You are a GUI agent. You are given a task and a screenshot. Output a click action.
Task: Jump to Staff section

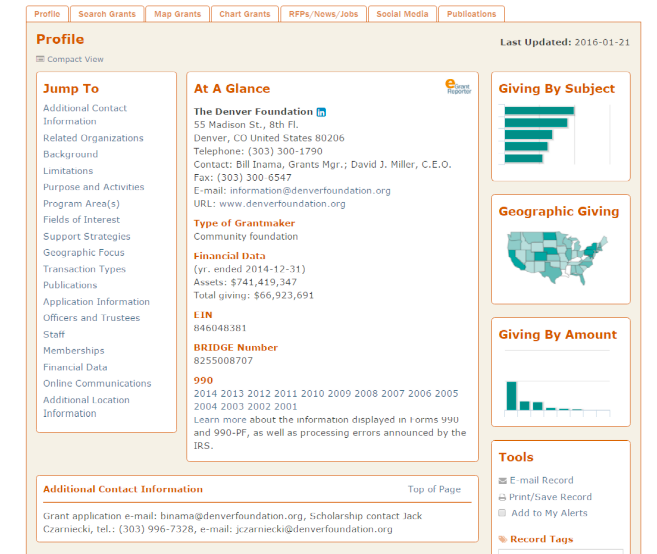pyautogui.click(x=54, y=334)
